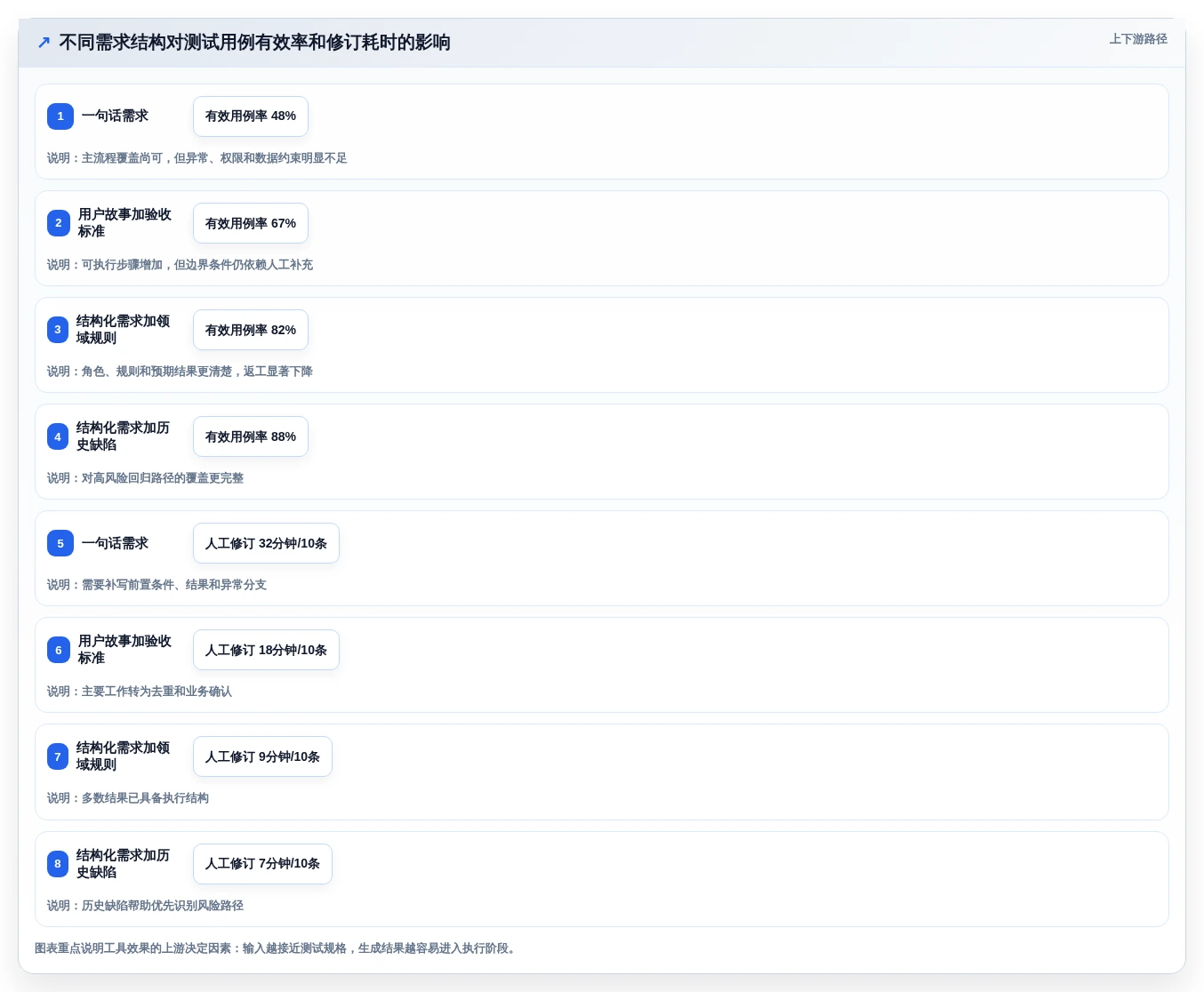Click the number 5 step badge
The image size is (1204, 992).
pyautogui.click(x=60, y=543)
